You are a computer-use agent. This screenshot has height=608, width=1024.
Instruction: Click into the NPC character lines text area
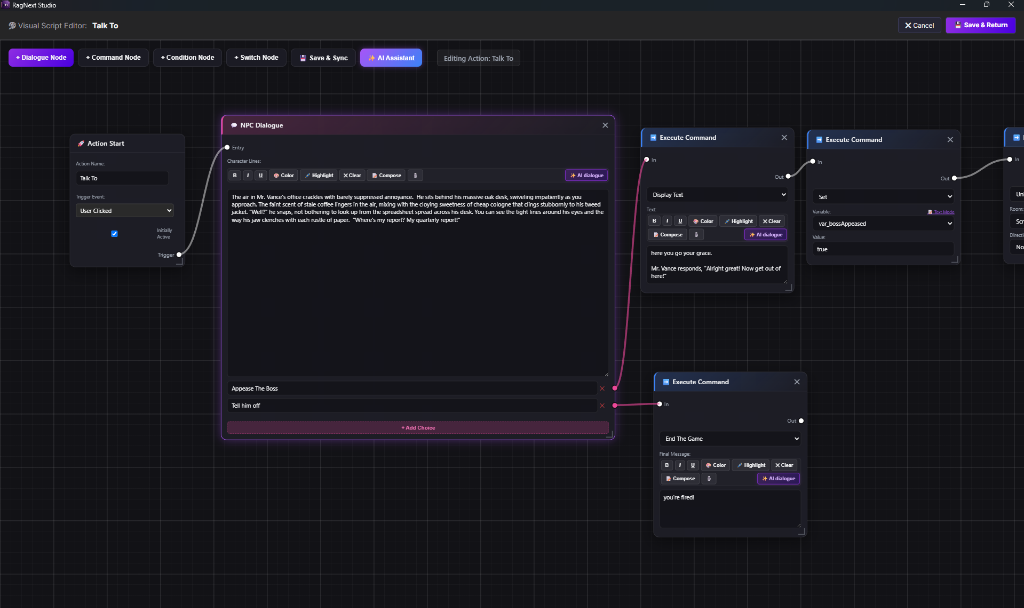(x=418, y=283)
